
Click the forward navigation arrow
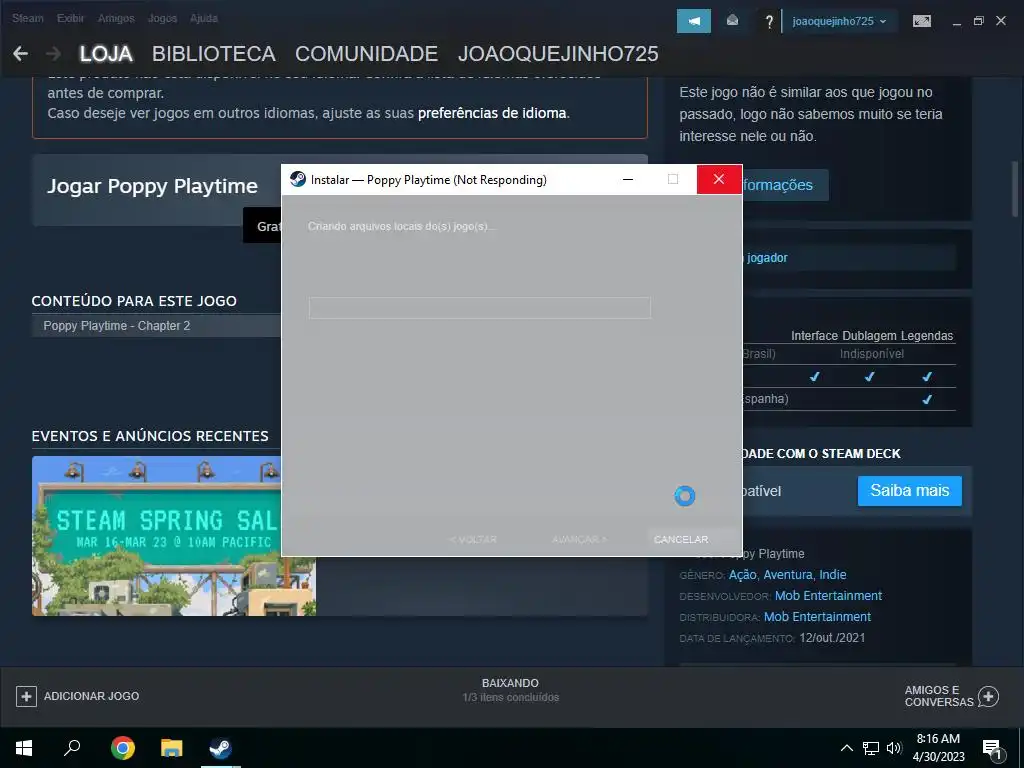click(54, 54)
